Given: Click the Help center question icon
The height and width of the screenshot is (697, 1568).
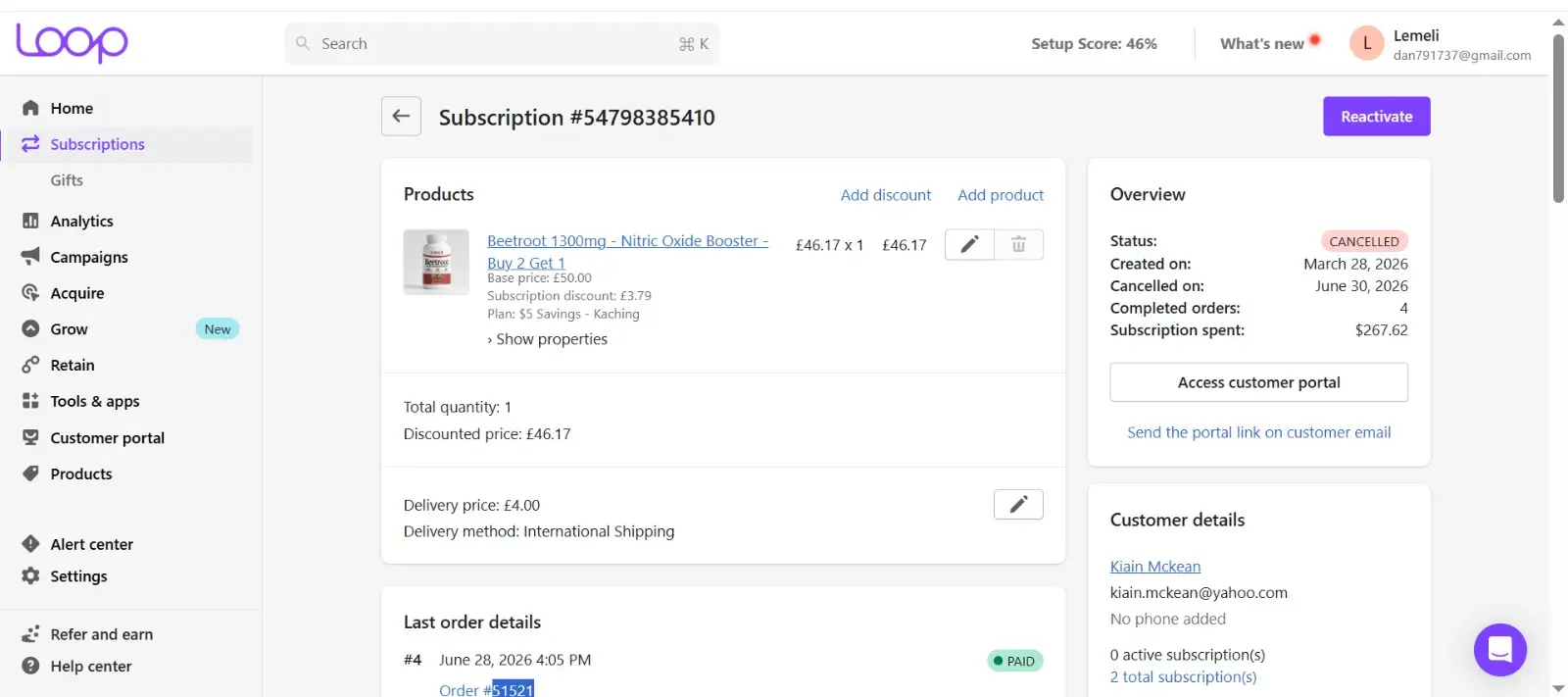Looking at the screenshot, I should (x=30, y=666).
